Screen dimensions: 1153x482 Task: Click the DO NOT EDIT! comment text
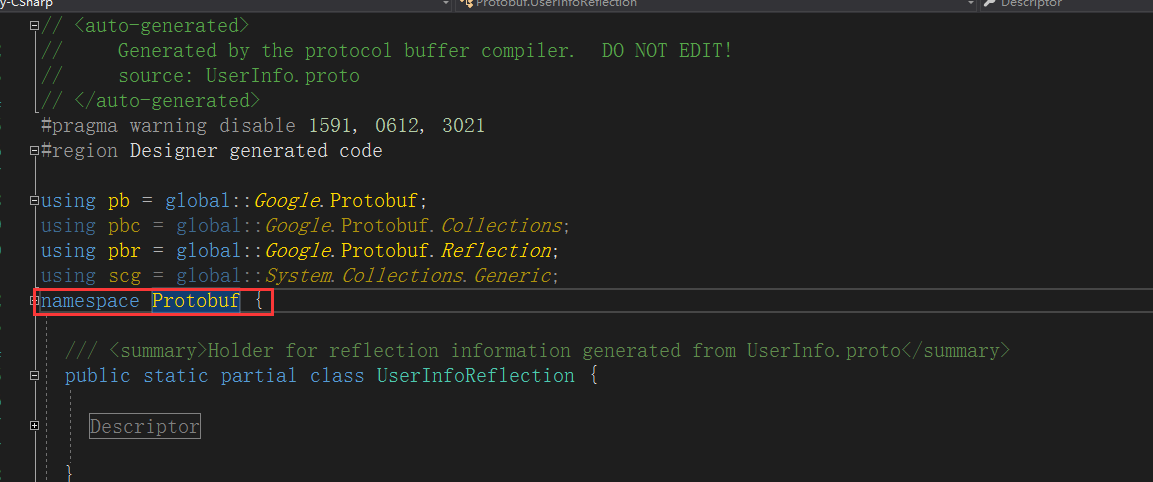pyautogui.click(x=667, y=51)
